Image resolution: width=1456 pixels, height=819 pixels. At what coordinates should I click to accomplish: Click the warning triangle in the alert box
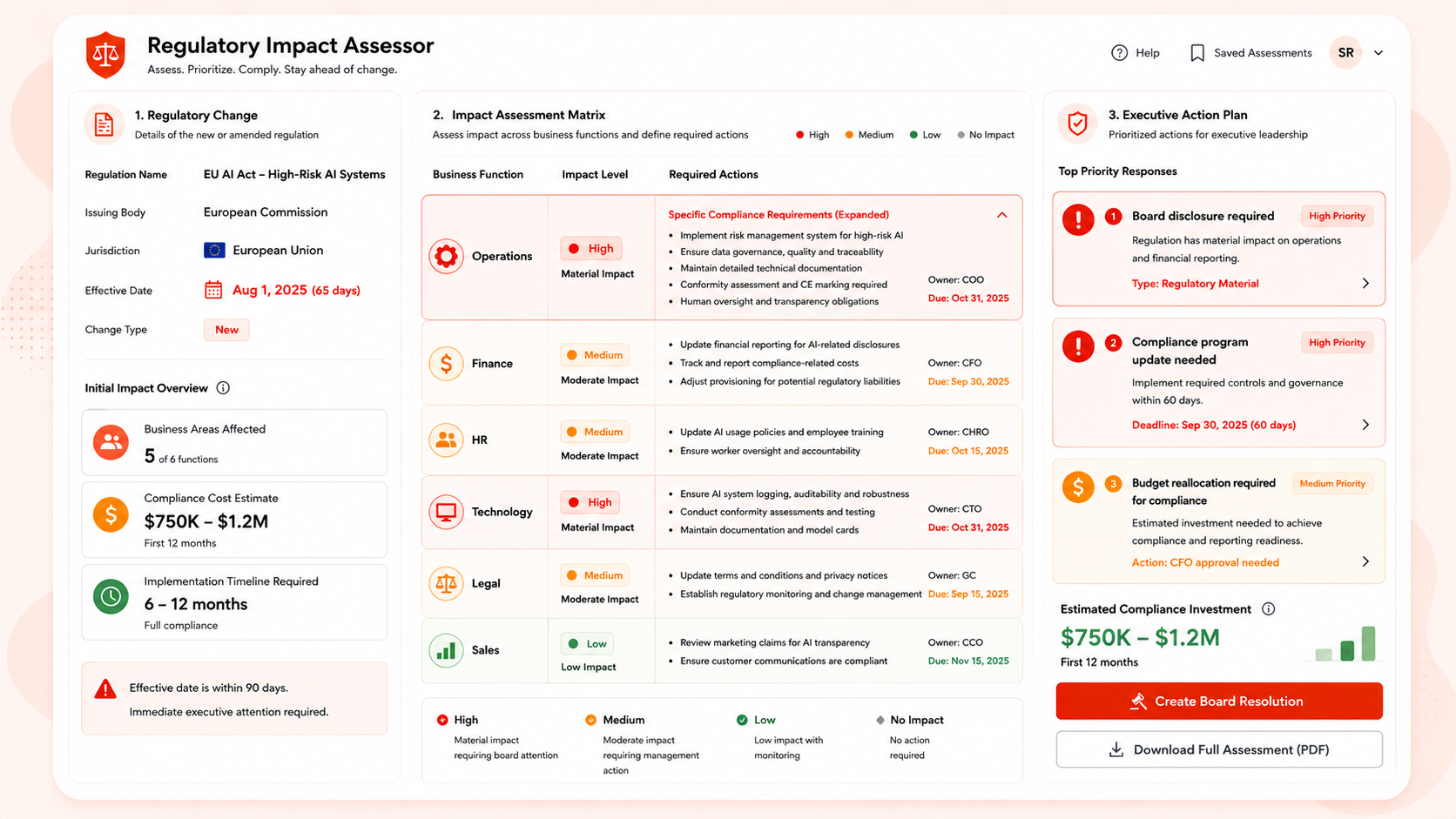tap(105, 689)
